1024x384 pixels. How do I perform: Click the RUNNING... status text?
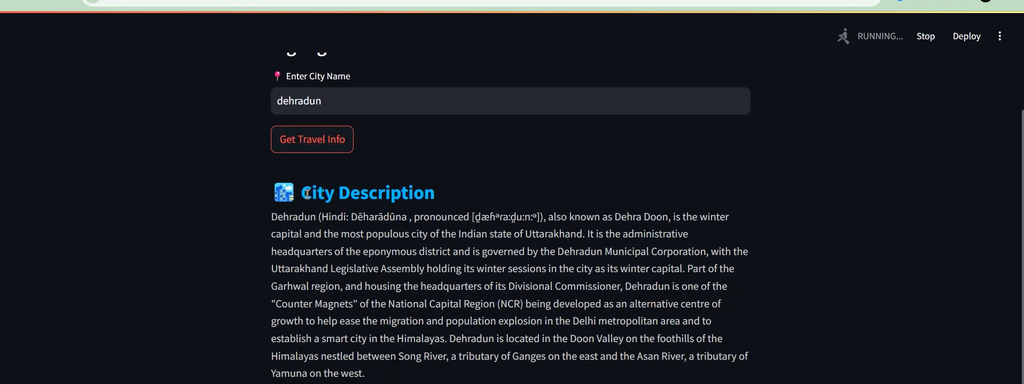(x=880, y=37)
